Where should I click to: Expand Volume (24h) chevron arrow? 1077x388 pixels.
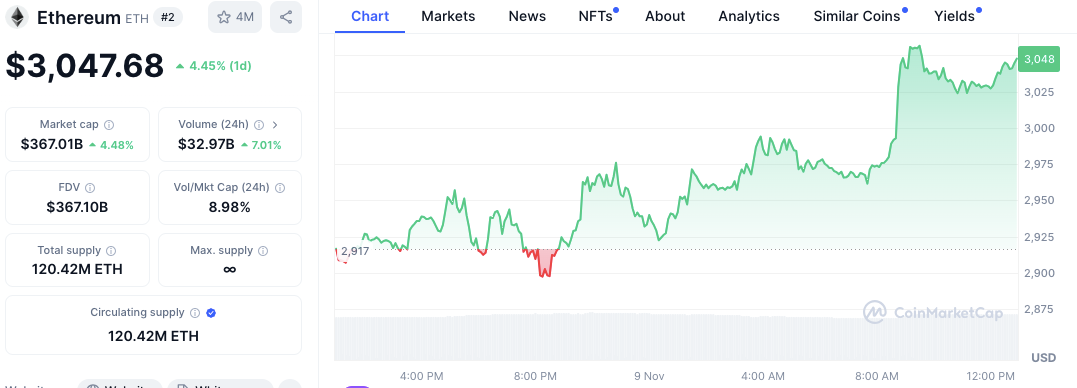(x=275, y=125)
